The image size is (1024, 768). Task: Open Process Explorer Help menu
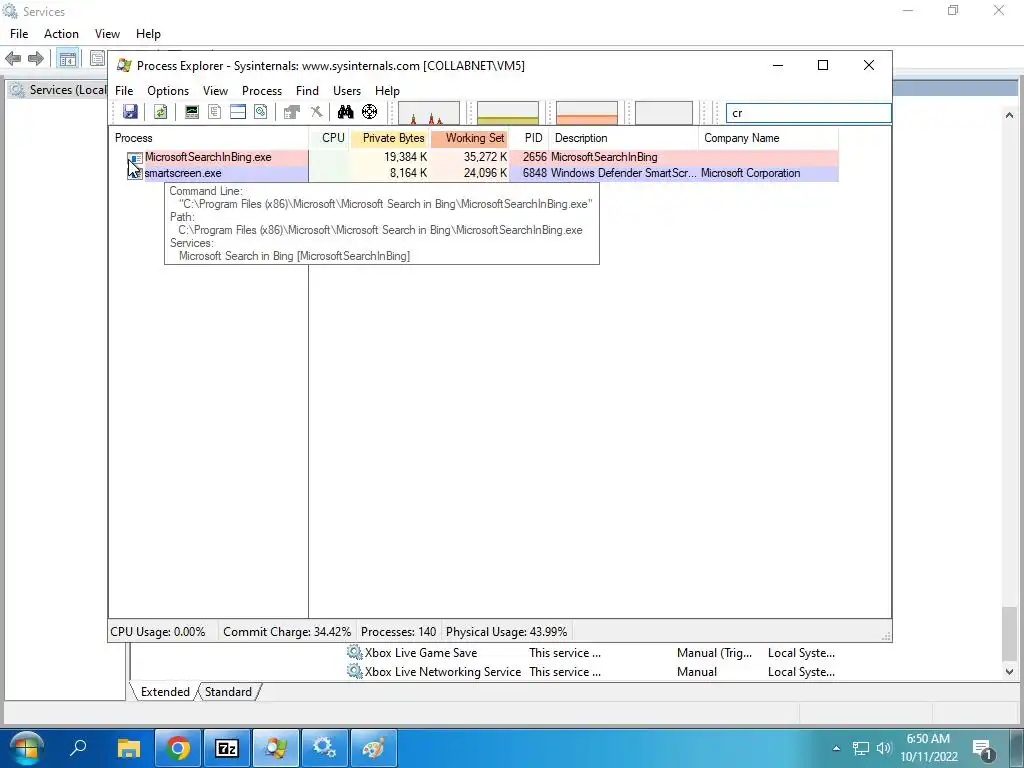(387, 91)
